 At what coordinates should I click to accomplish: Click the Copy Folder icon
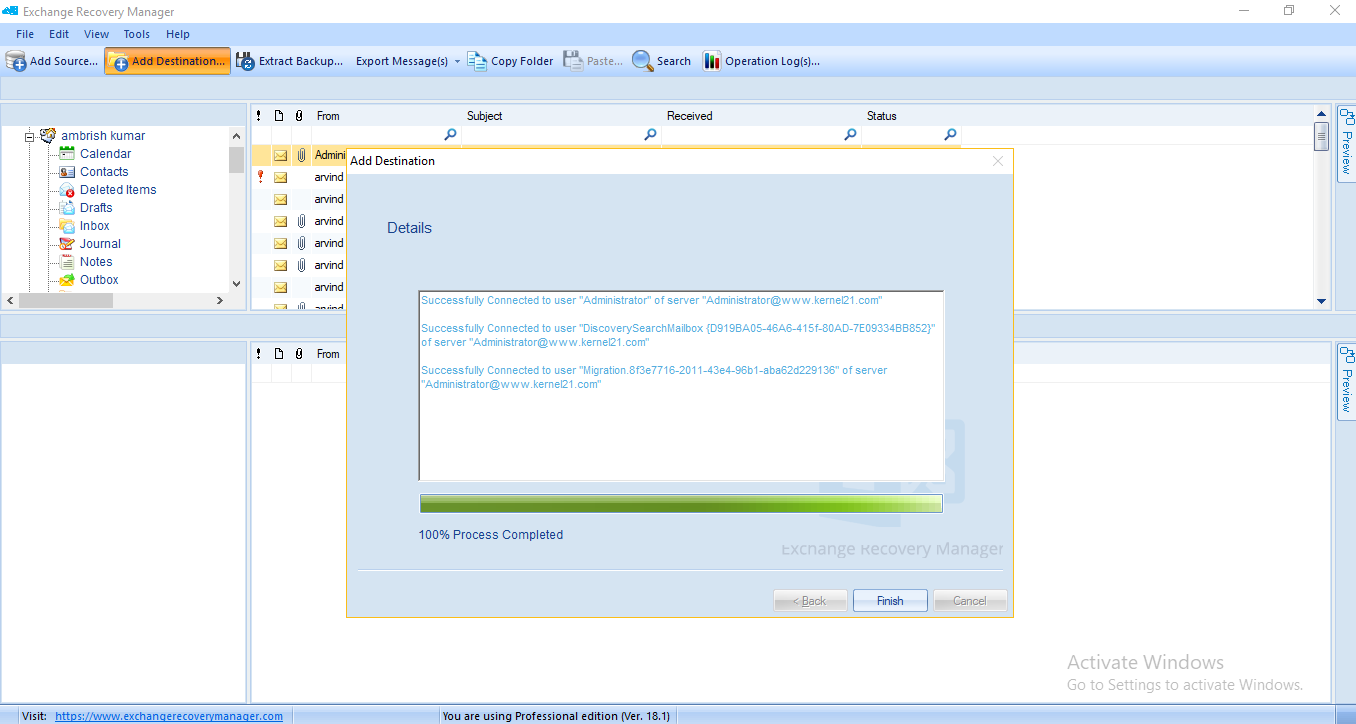[x=477, y=61]
